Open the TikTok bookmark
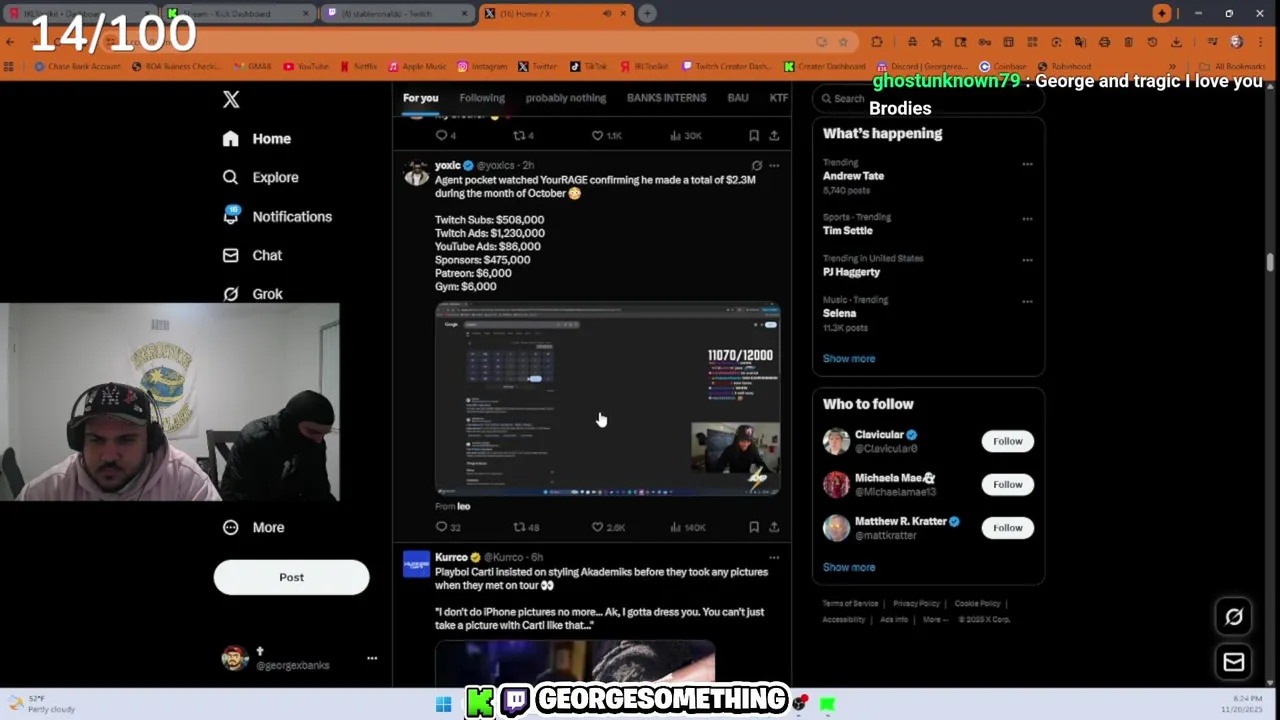 (x=589, y=67)
